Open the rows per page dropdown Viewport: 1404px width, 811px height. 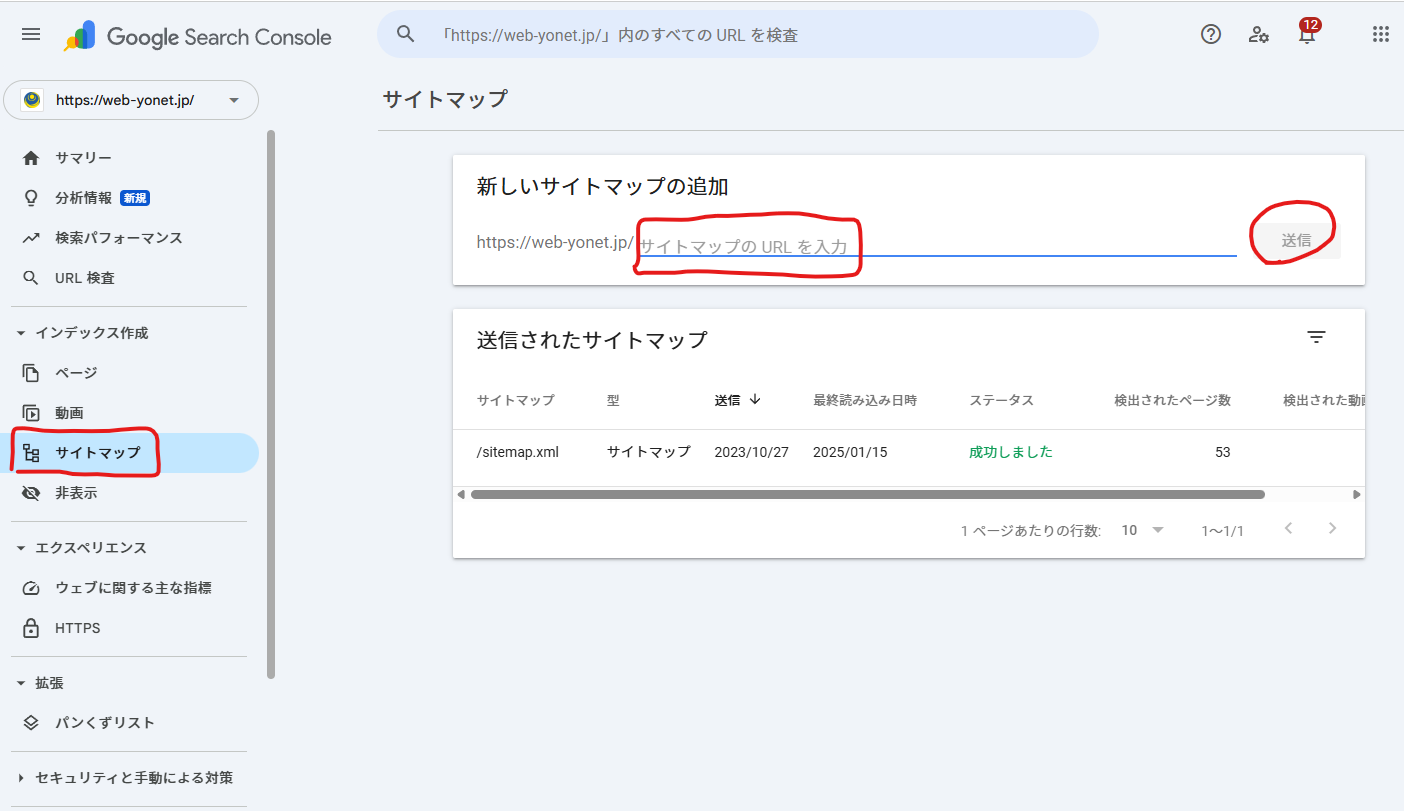[x=1142, y=530]
